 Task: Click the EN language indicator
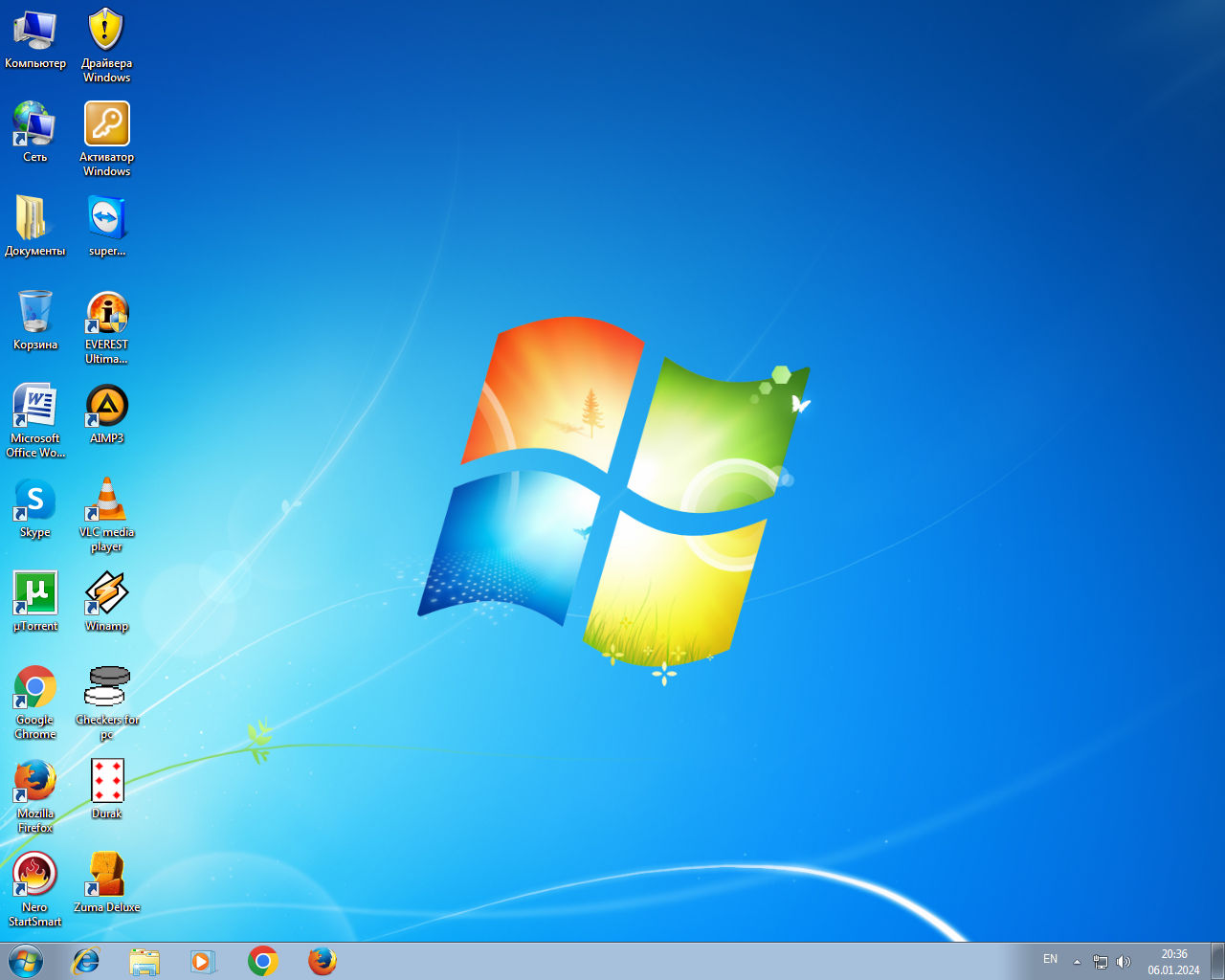1050,959
